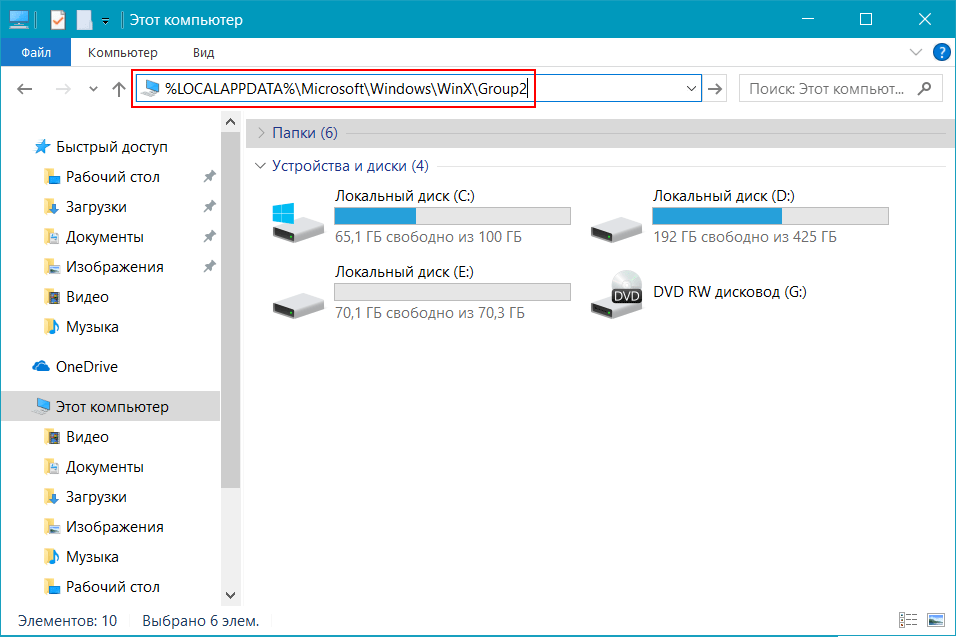The width and height of the screenshot is (956, 637).
Task: Click the New folder quick access icon
Action: coord(84,20)
